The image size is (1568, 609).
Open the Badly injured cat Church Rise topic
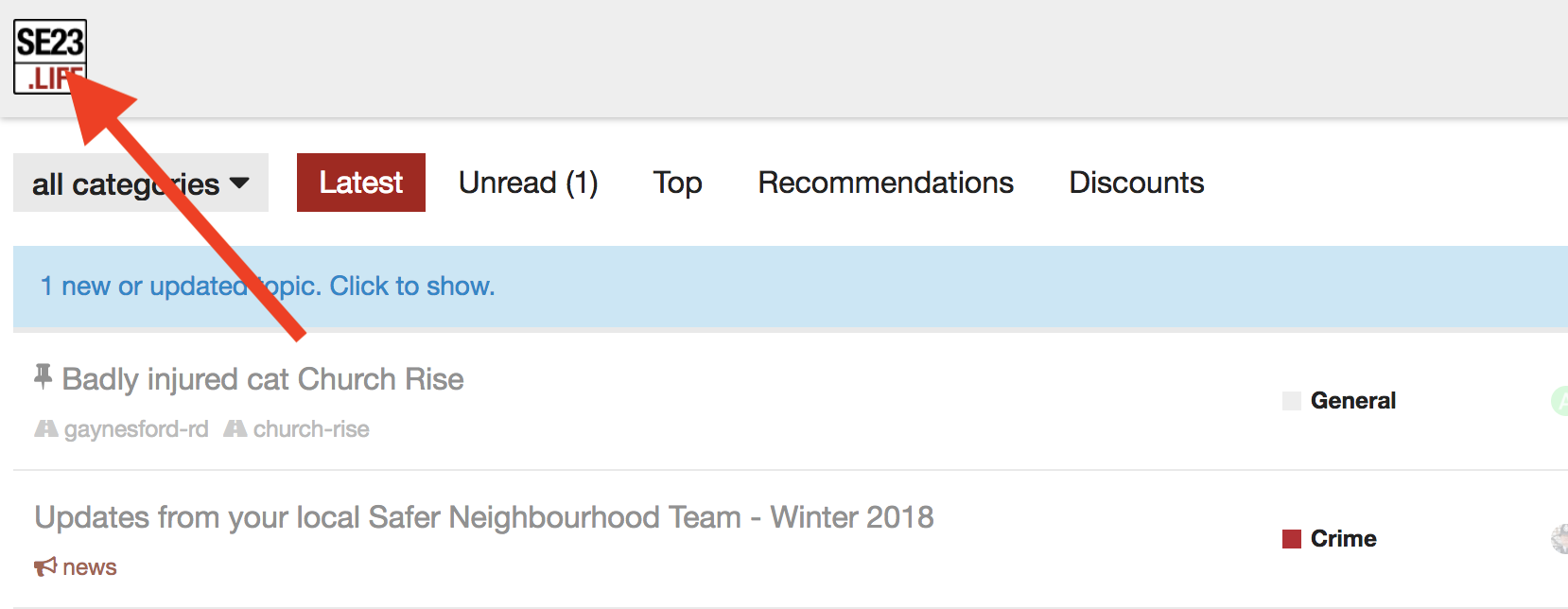tap(263, 379)
